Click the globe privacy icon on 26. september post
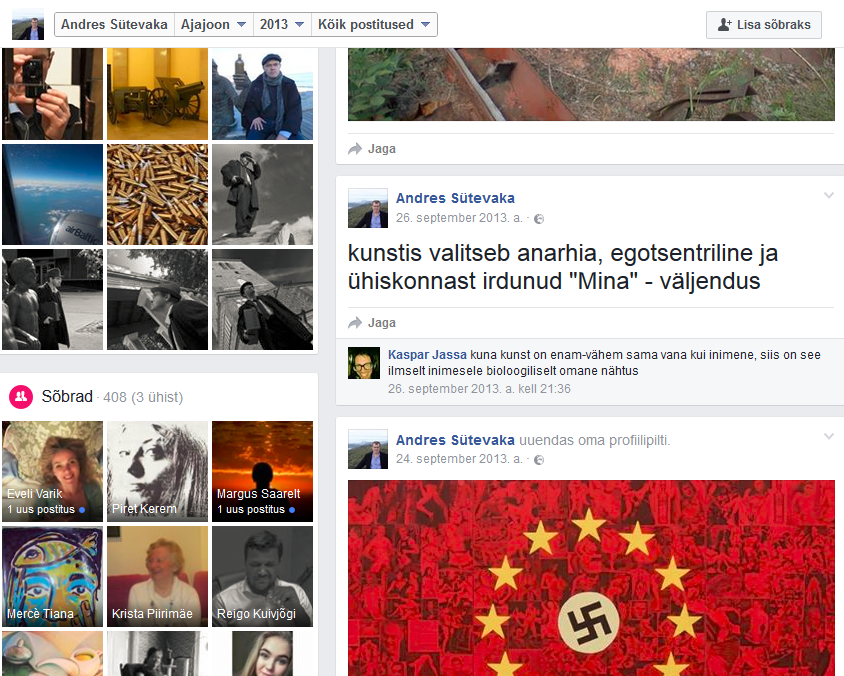 click(x=539, y=218)
